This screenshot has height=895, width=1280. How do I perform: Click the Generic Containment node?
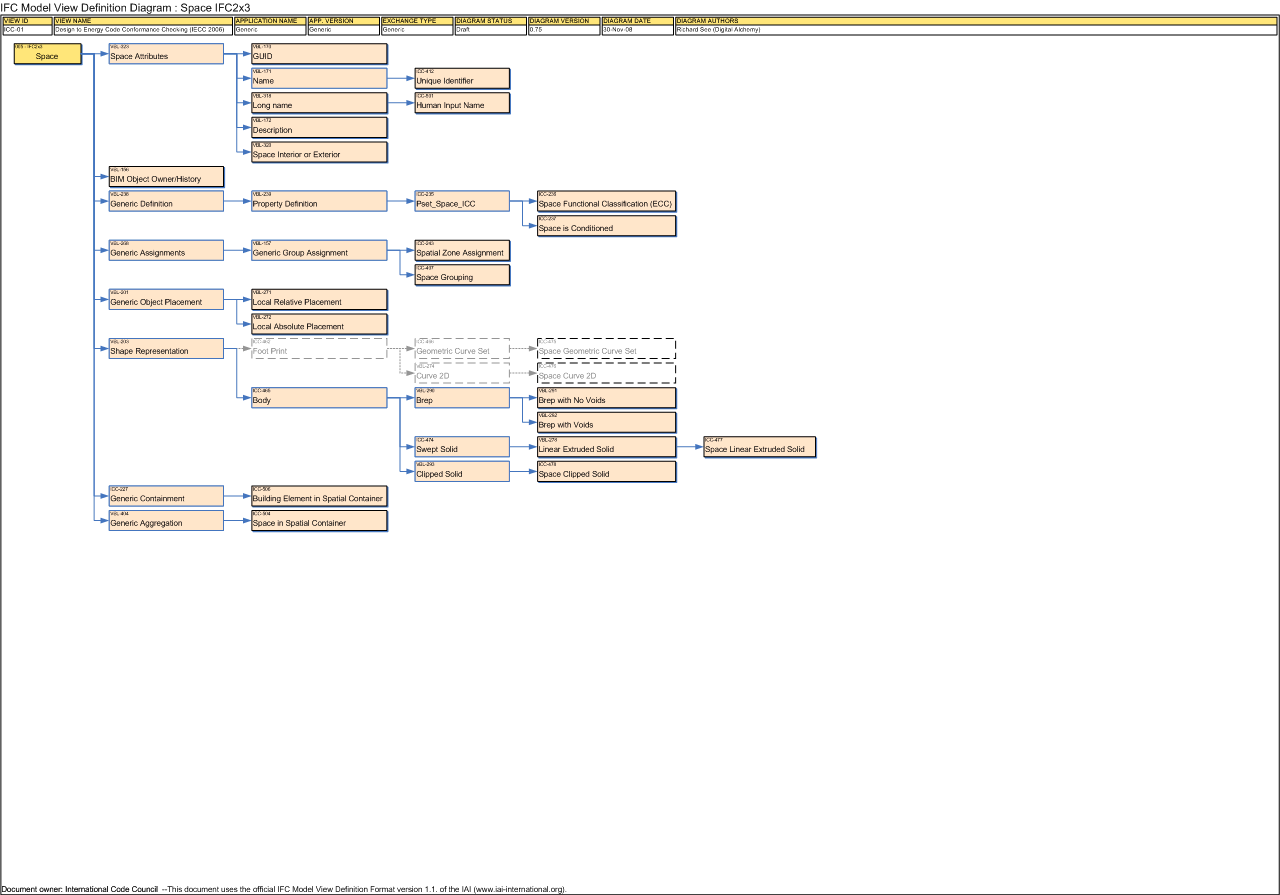click(166, 495)
